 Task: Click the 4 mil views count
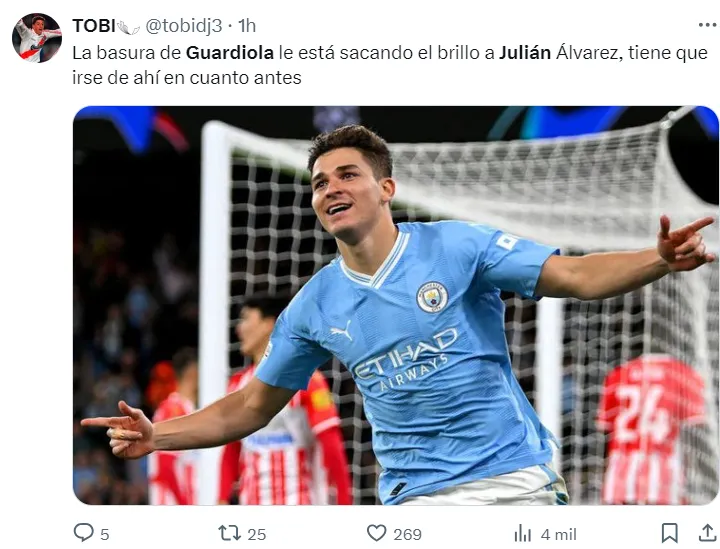click(558, 534)
